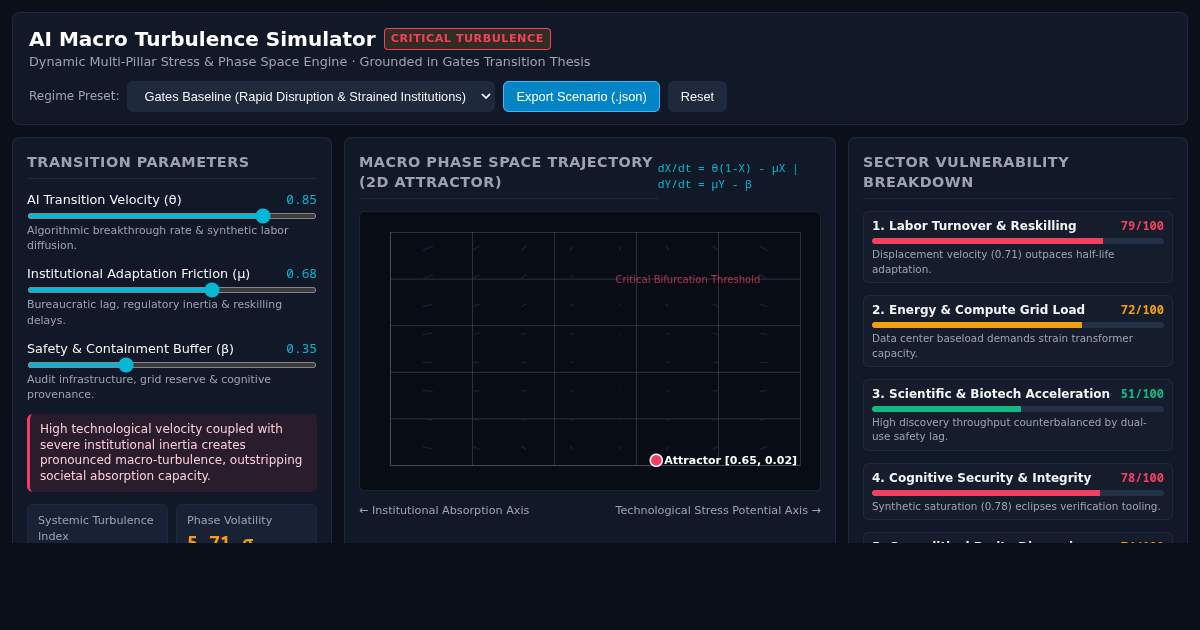Click Critical Bifurcation Threshold label
1200x630 pixels.
(x=688, y=280)
